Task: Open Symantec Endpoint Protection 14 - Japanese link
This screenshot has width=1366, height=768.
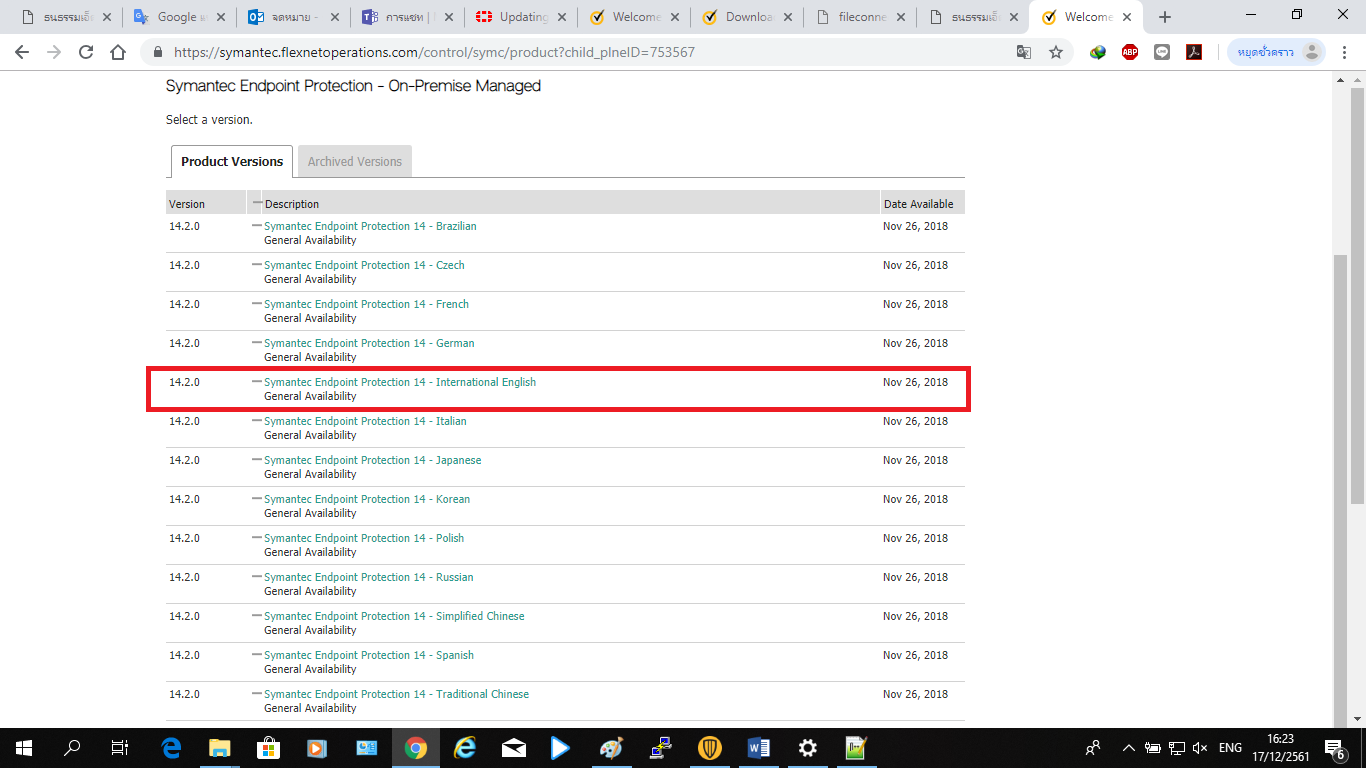Action: click(x=372, y=460)
